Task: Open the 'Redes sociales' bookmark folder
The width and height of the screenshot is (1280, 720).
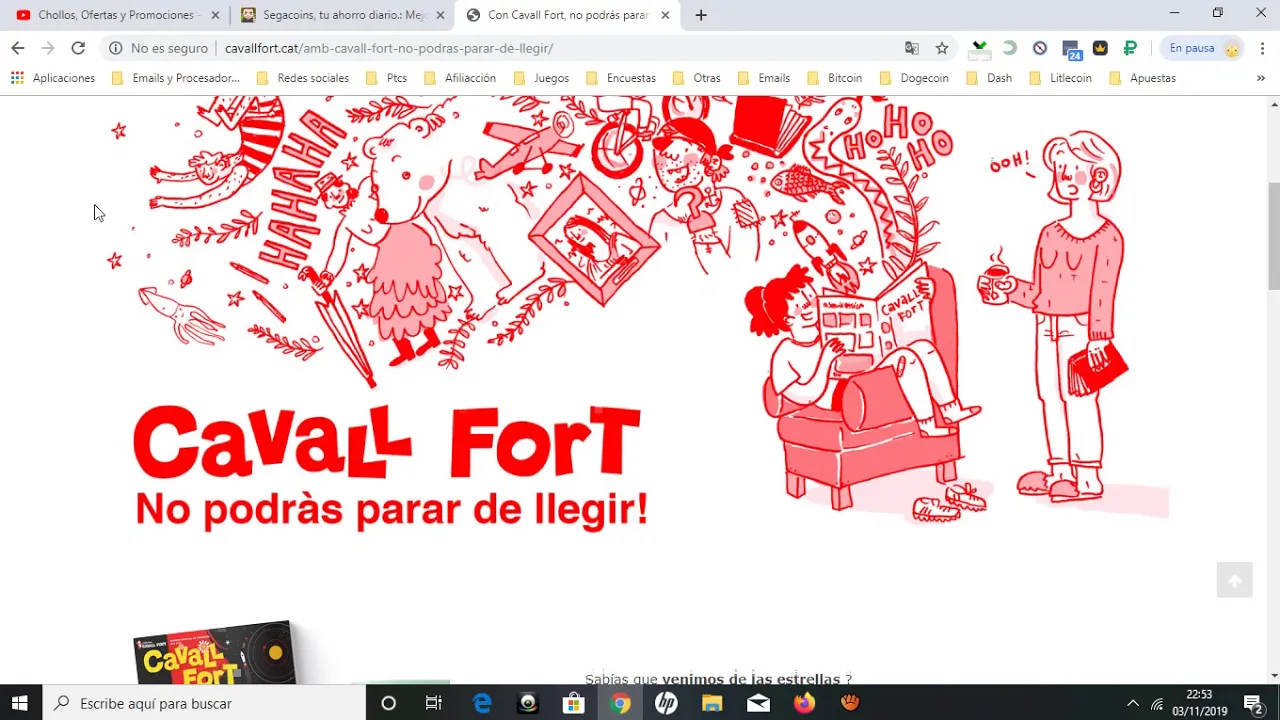Action: click(303, 78)
